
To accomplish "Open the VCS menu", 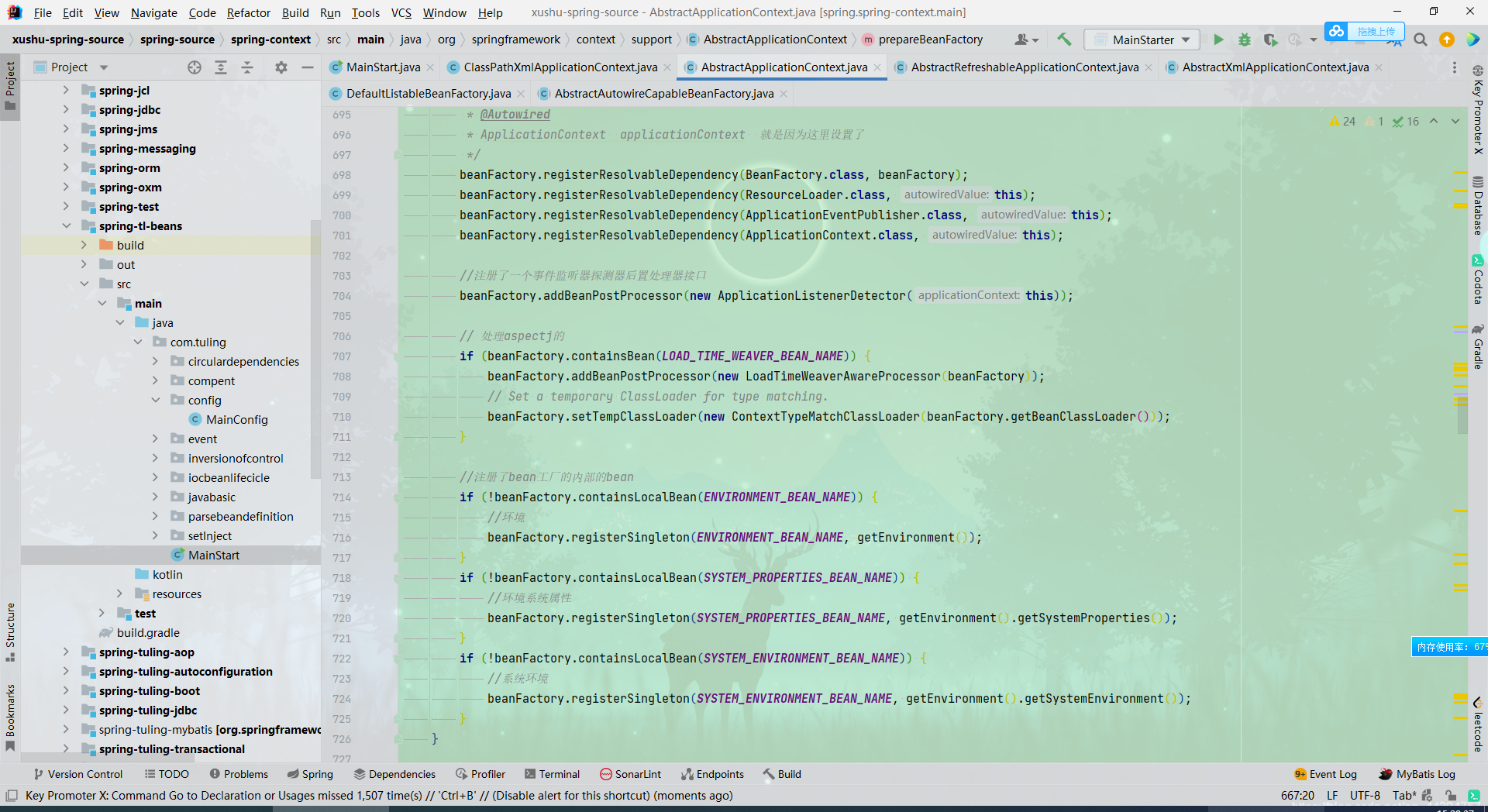I will 401,12.
